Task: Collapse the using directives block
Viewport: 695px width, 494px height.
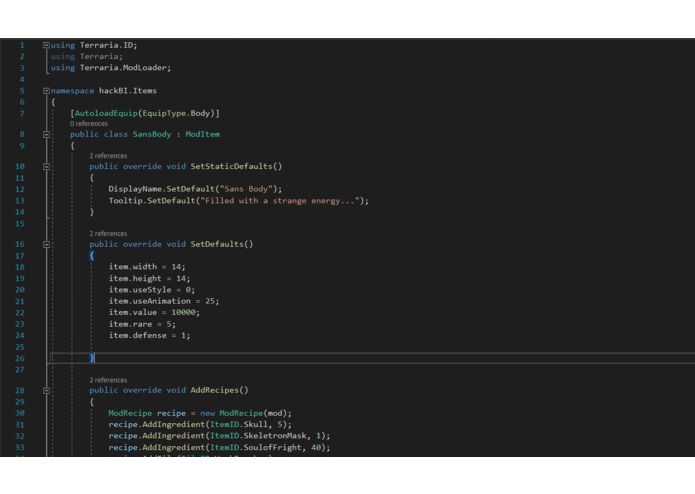Action: (x=47, y=45)
